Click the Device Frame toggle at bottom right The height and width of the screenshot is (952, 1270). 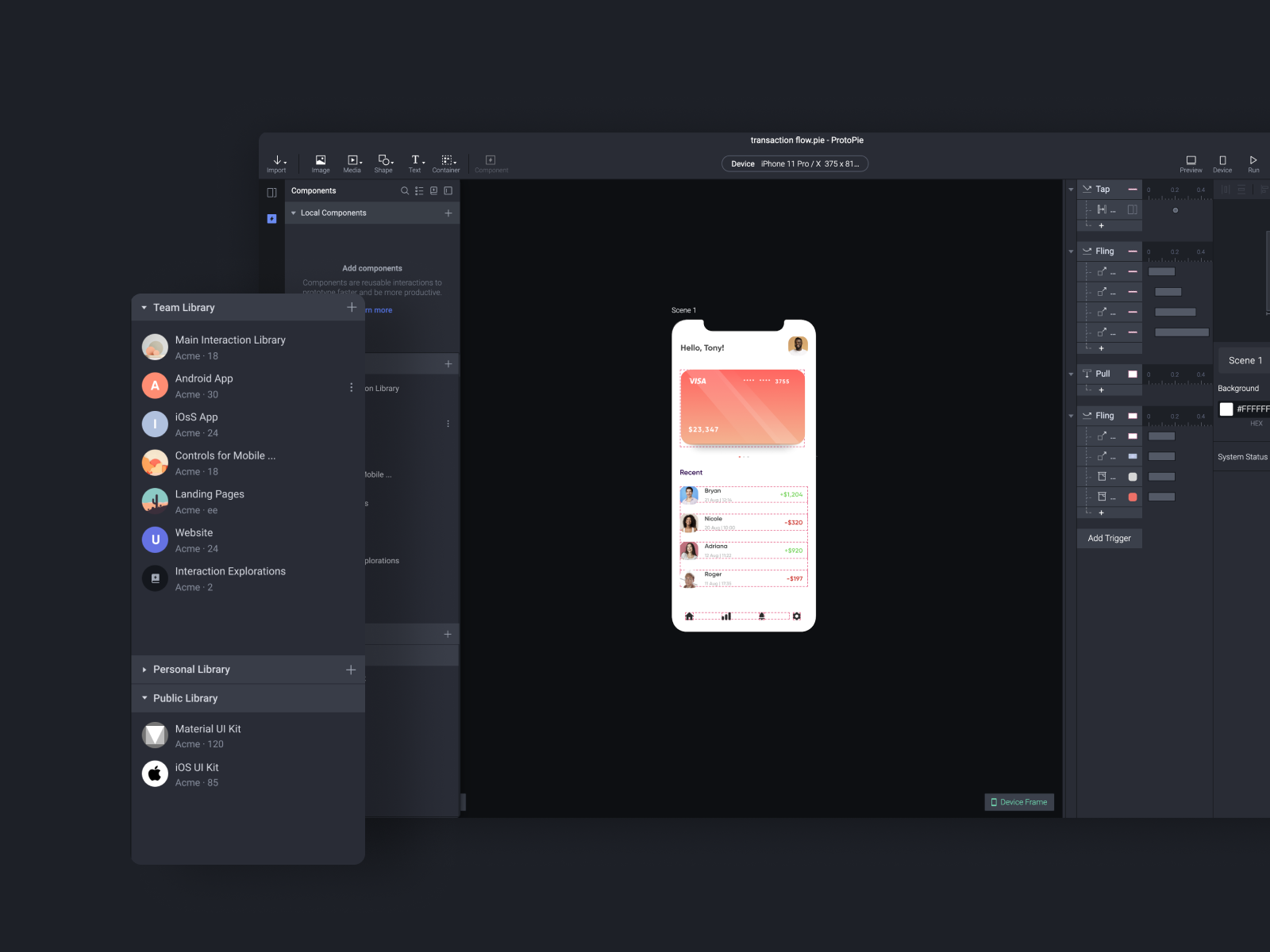click(x=1019, y=802)
